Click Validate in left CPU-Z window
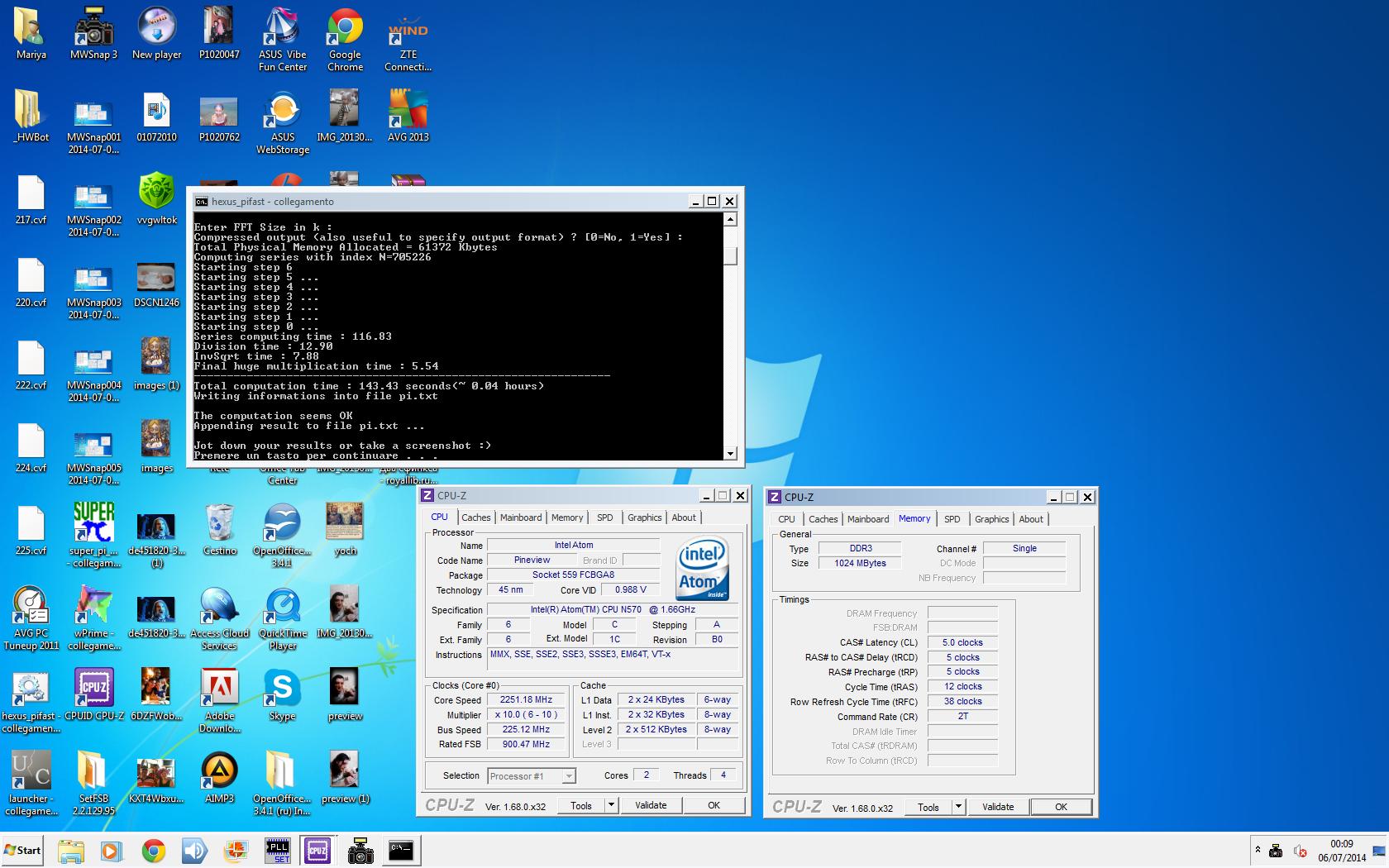Image resolution: width=1389 pixels, height=868 pixels. [x=651, y=805]
